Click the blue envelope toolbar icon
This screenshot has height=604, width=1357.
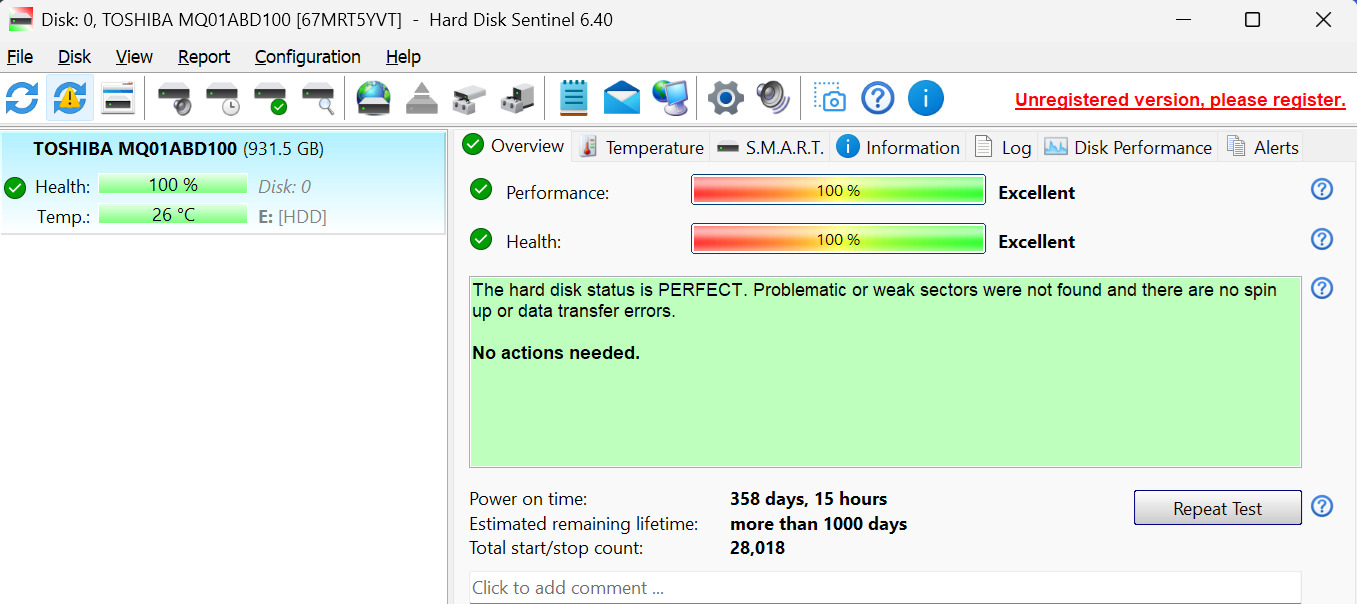pyautogui.click(x=622, y=98)
